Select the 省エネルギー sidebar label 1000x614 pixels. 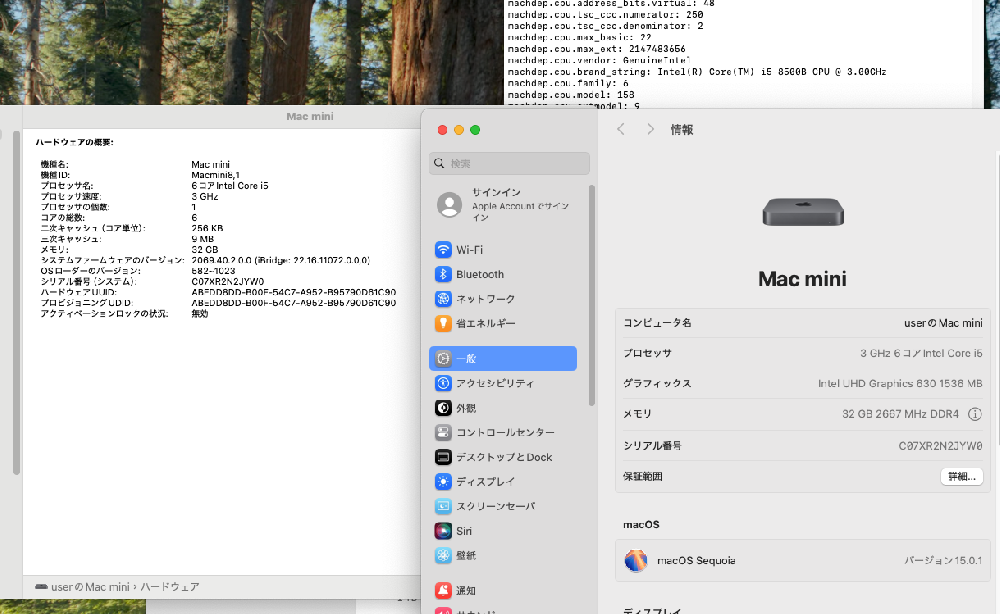(485, 323)
